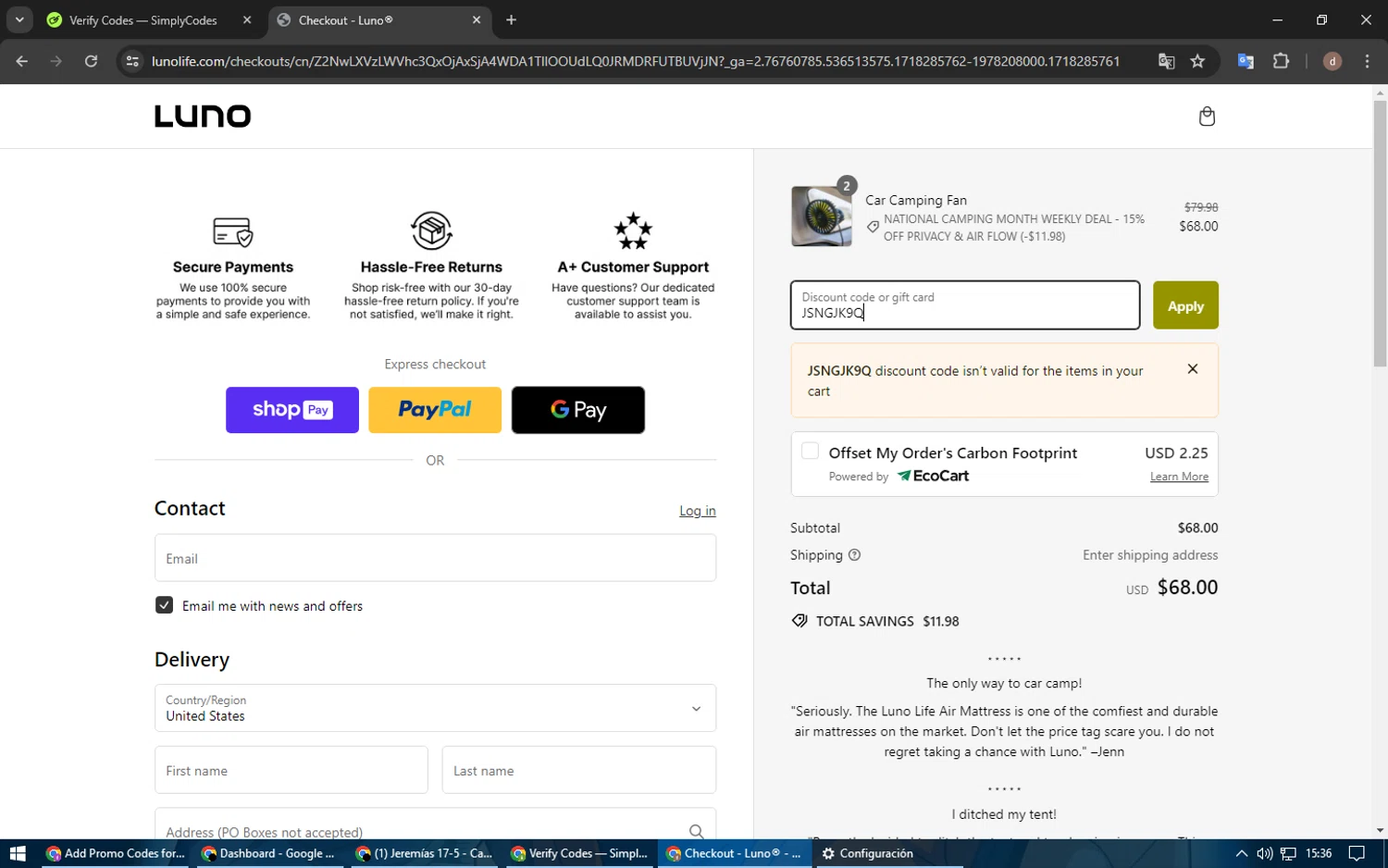Open the Chrome profile avatar
The height and width of the screenshot is (868, 1388).
point(1332,61)
